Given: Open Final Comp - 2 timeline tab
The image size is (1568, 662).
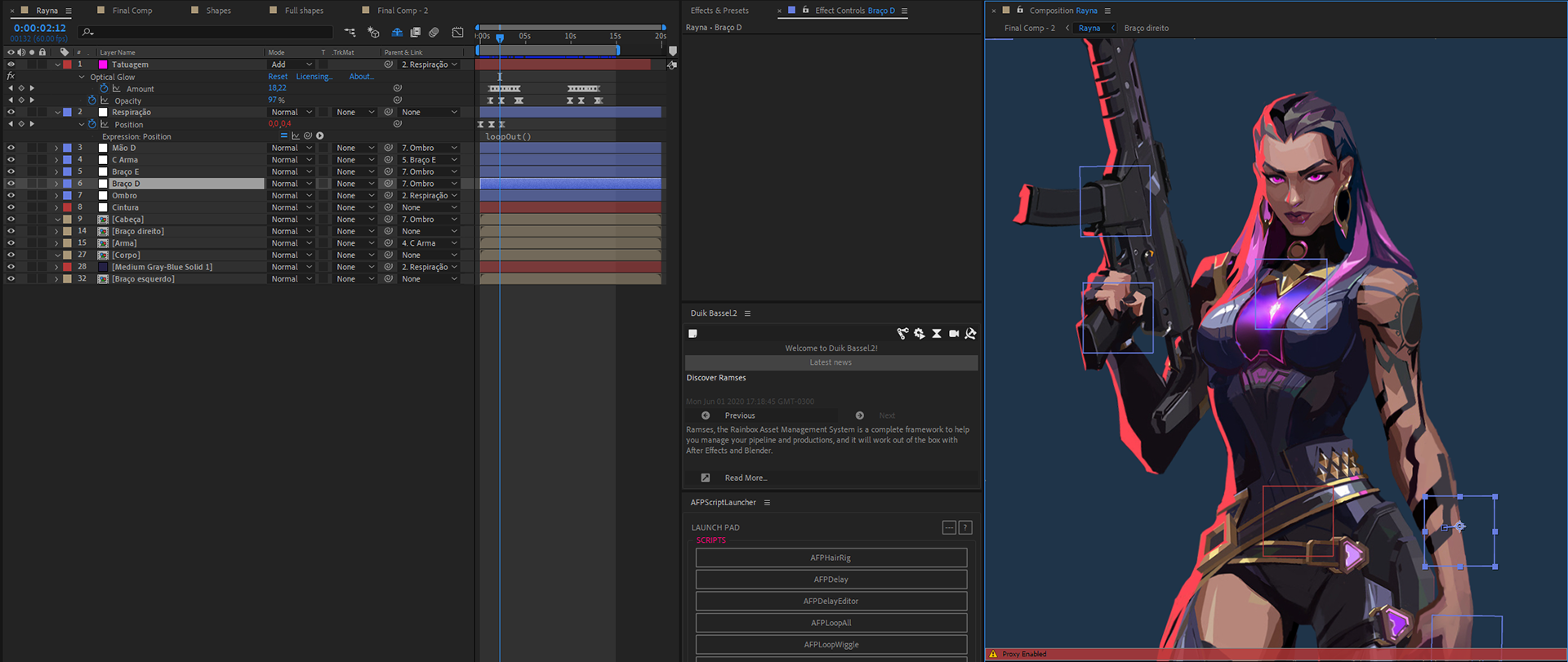Looking at the screenshot, I should click(x=403, y=11).
